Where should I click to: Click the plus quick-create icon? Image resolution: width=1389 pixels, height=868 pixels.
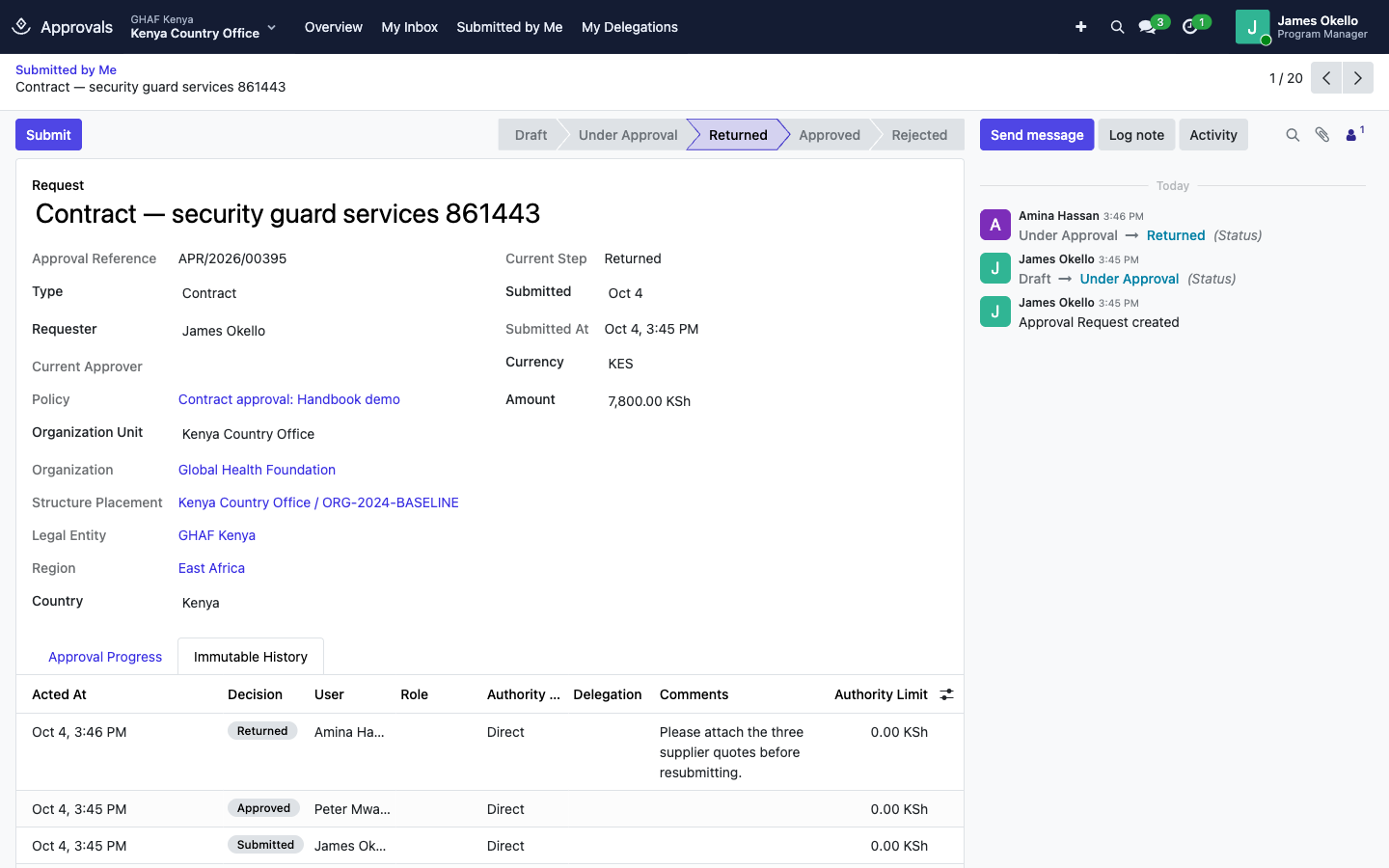(1080, 27)
